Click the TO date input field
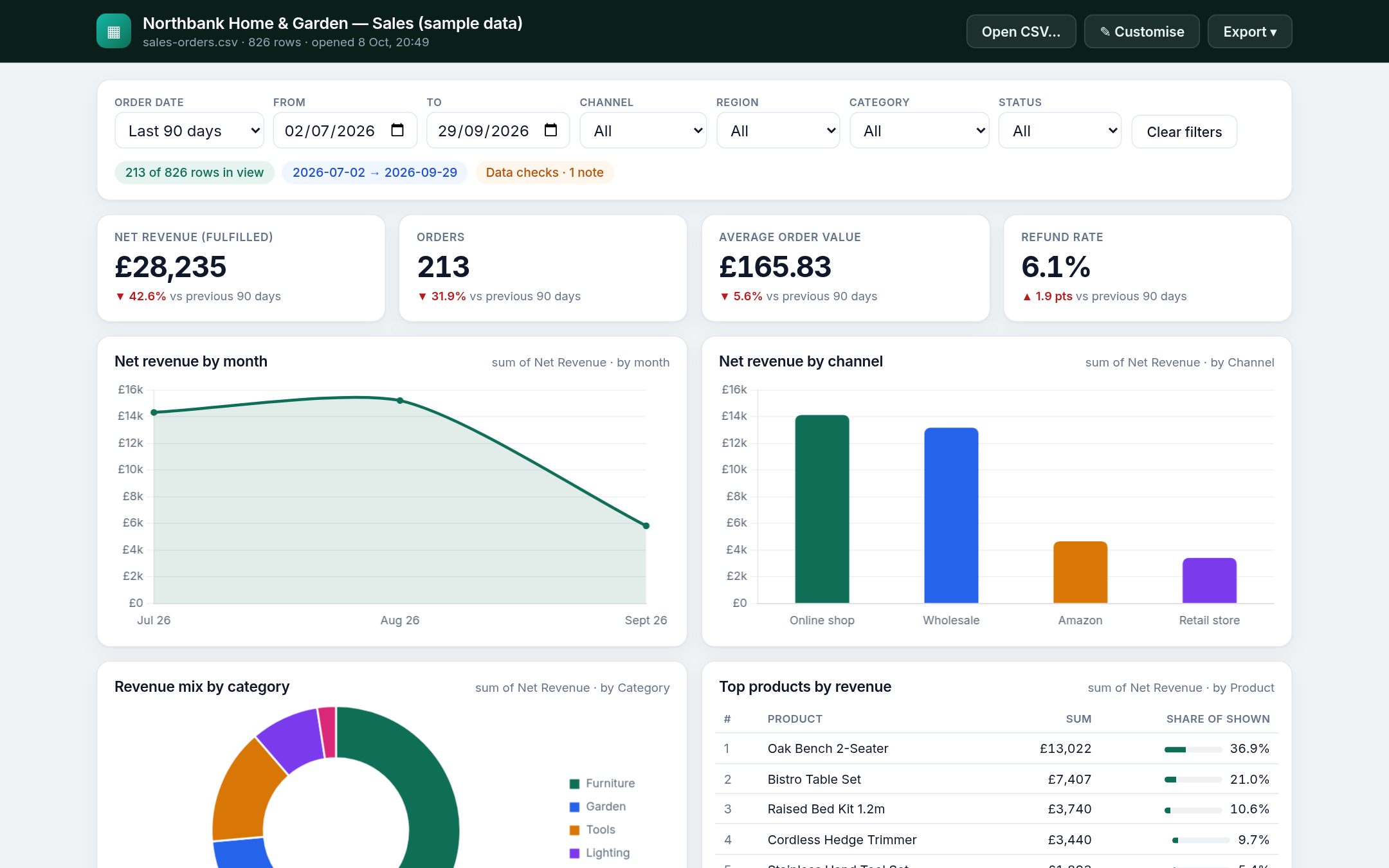 (x=498, y=131)
